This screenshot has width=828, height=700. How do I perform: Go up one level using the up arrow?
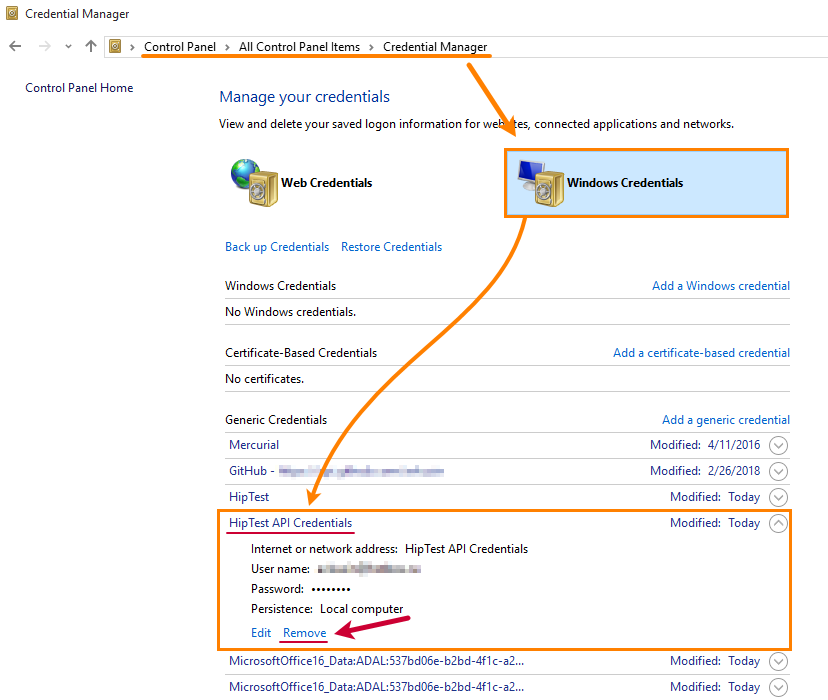tap(90, 46)
